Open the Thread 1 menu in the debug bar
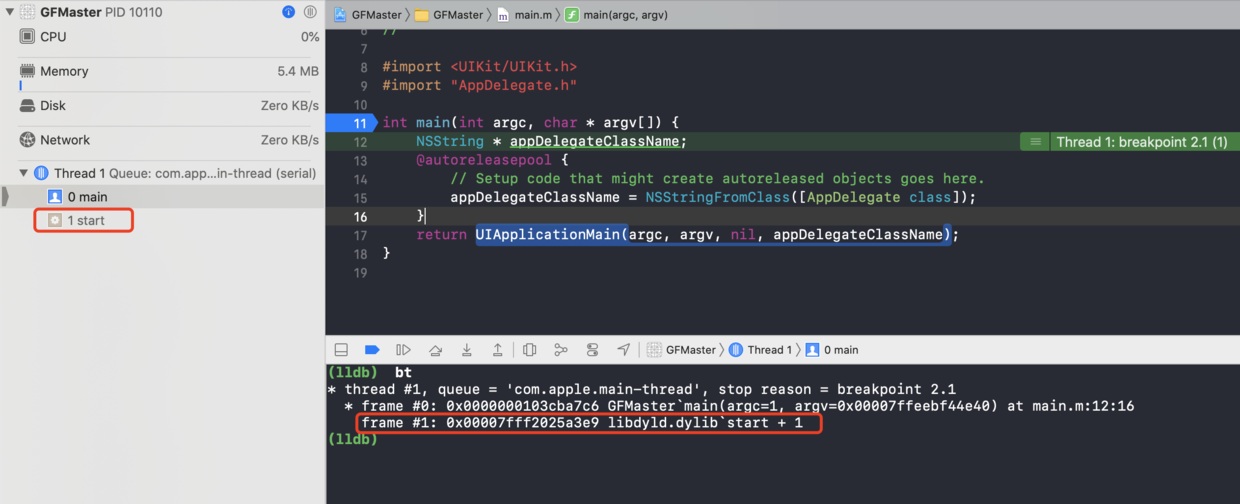 click(x=761, y=350)
